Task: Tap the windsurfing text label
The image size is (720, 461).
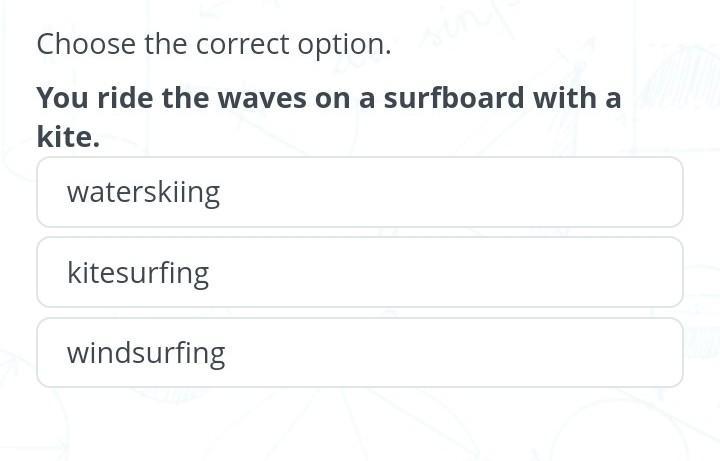Action: 146,353
